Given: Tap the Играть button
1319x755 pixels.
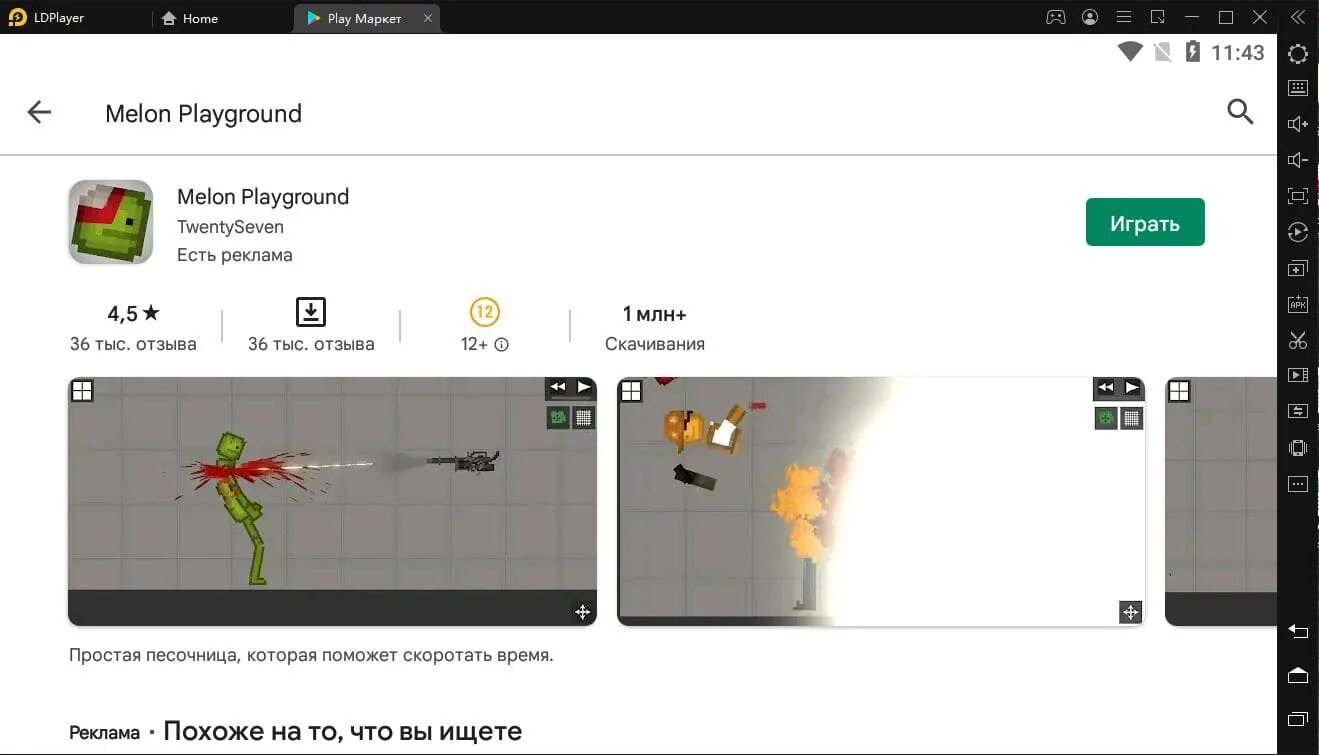Looking at the screenshot, I should [x=1145, y=223].
